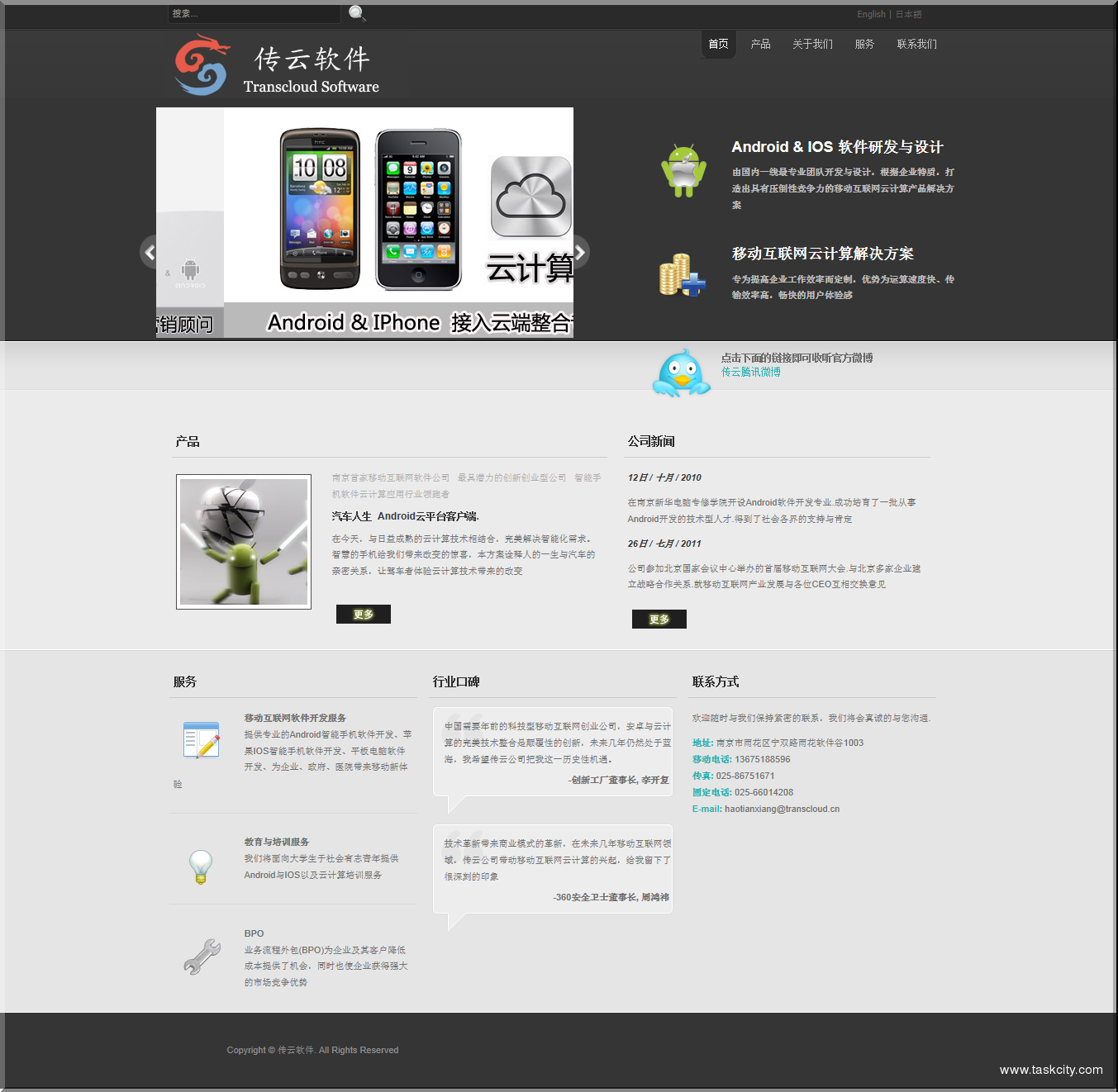Click landline number 025-66014208

[764, 792]
